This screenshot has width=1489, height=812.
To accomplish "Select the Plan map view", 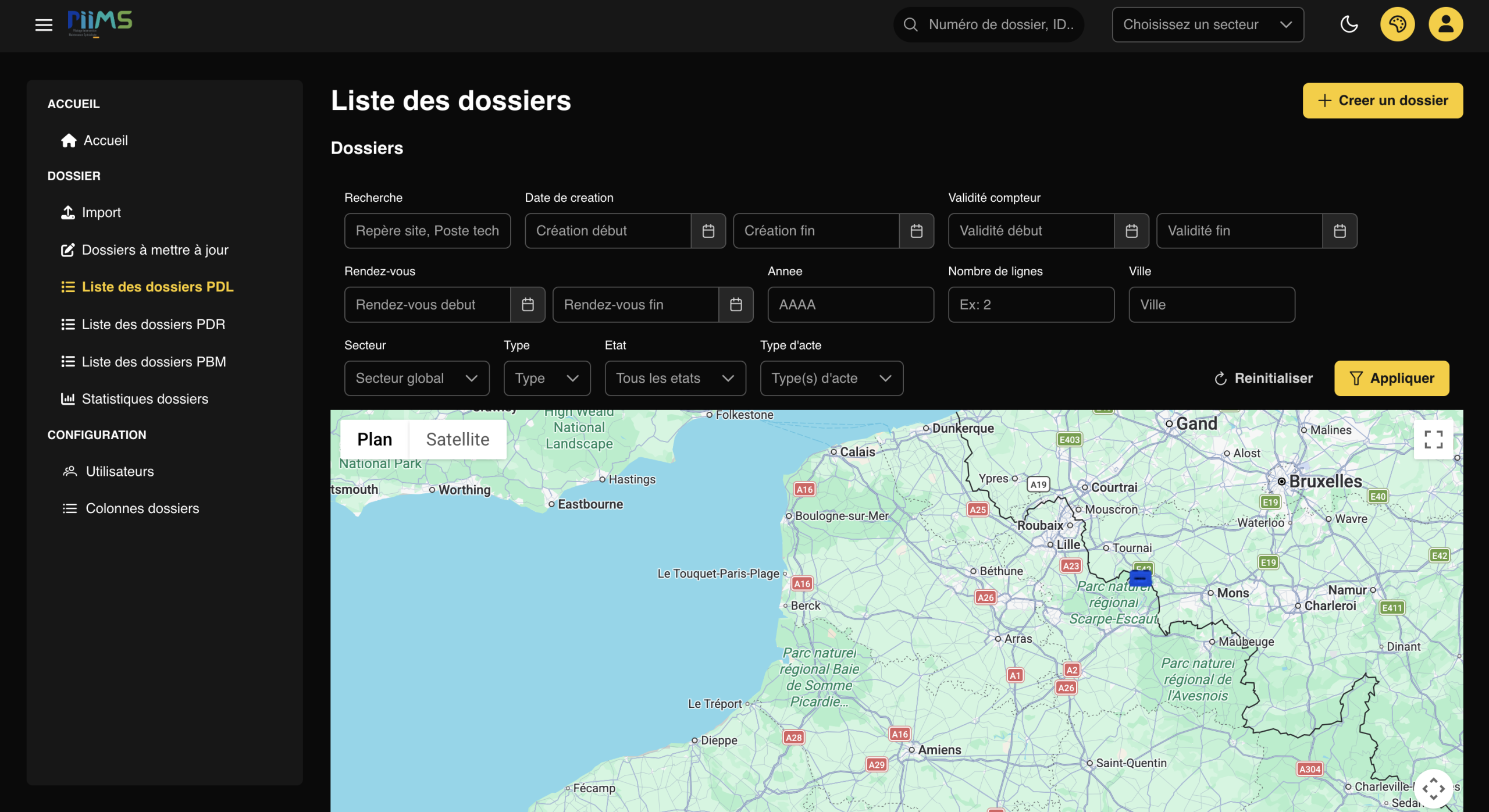I will (x=375, y=440).
